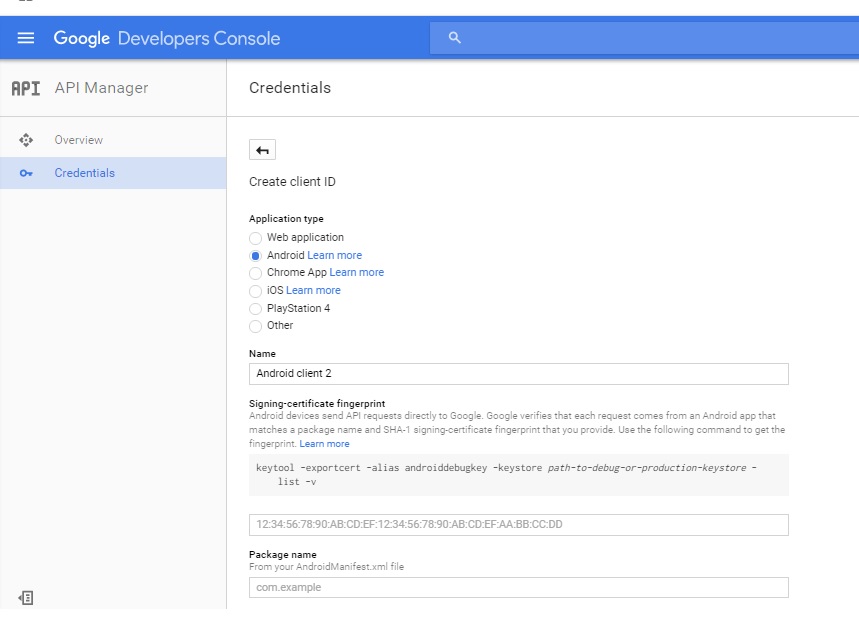Click the search magnifier icon

tap(455, 38)
